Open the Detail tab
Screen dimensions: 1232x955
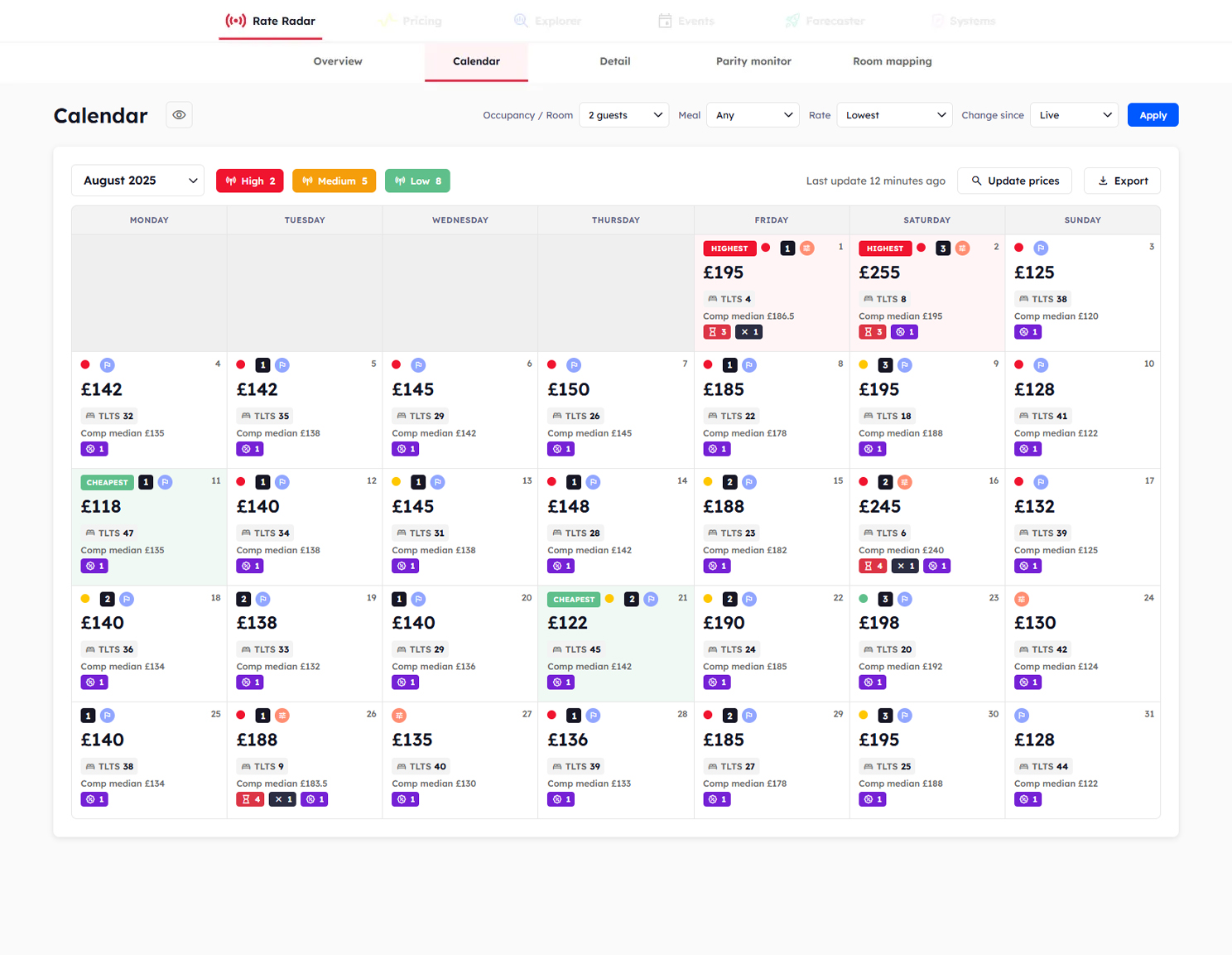pyautogui.click(x=615, y=61)
